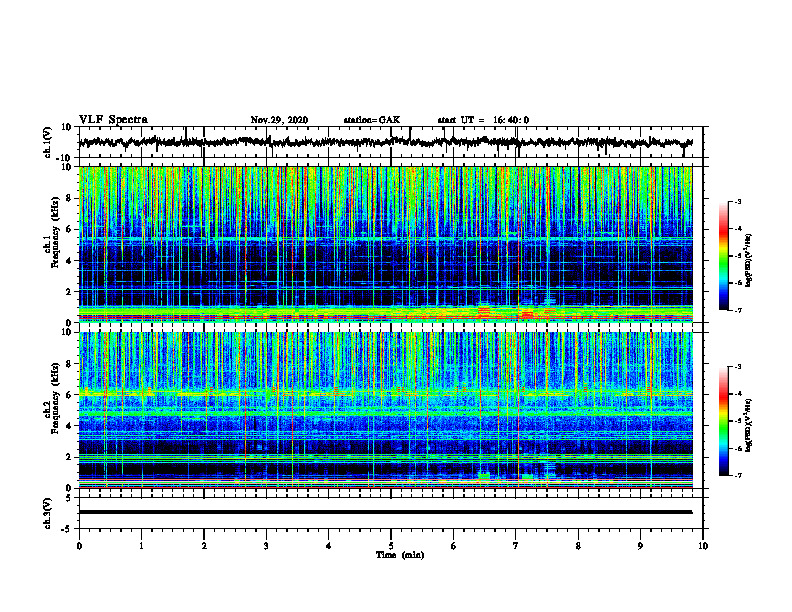The width and height of the screenshot is (792, 612).
Task: Click the "-7" label on ch.2 color bar
Action: 737,475
